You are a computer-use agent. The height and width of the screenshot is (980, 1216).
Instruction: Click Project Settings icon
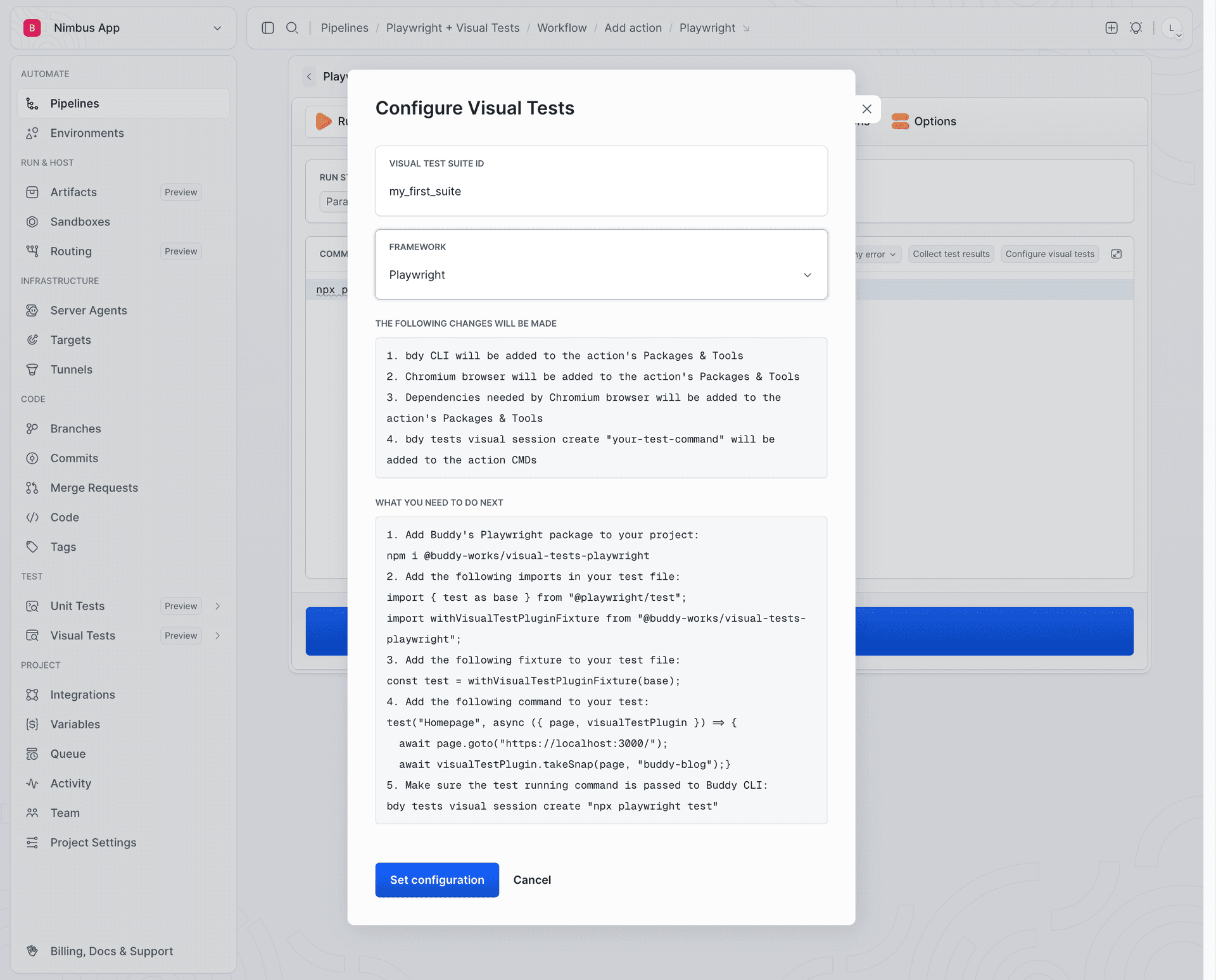[x=32, y=843]
